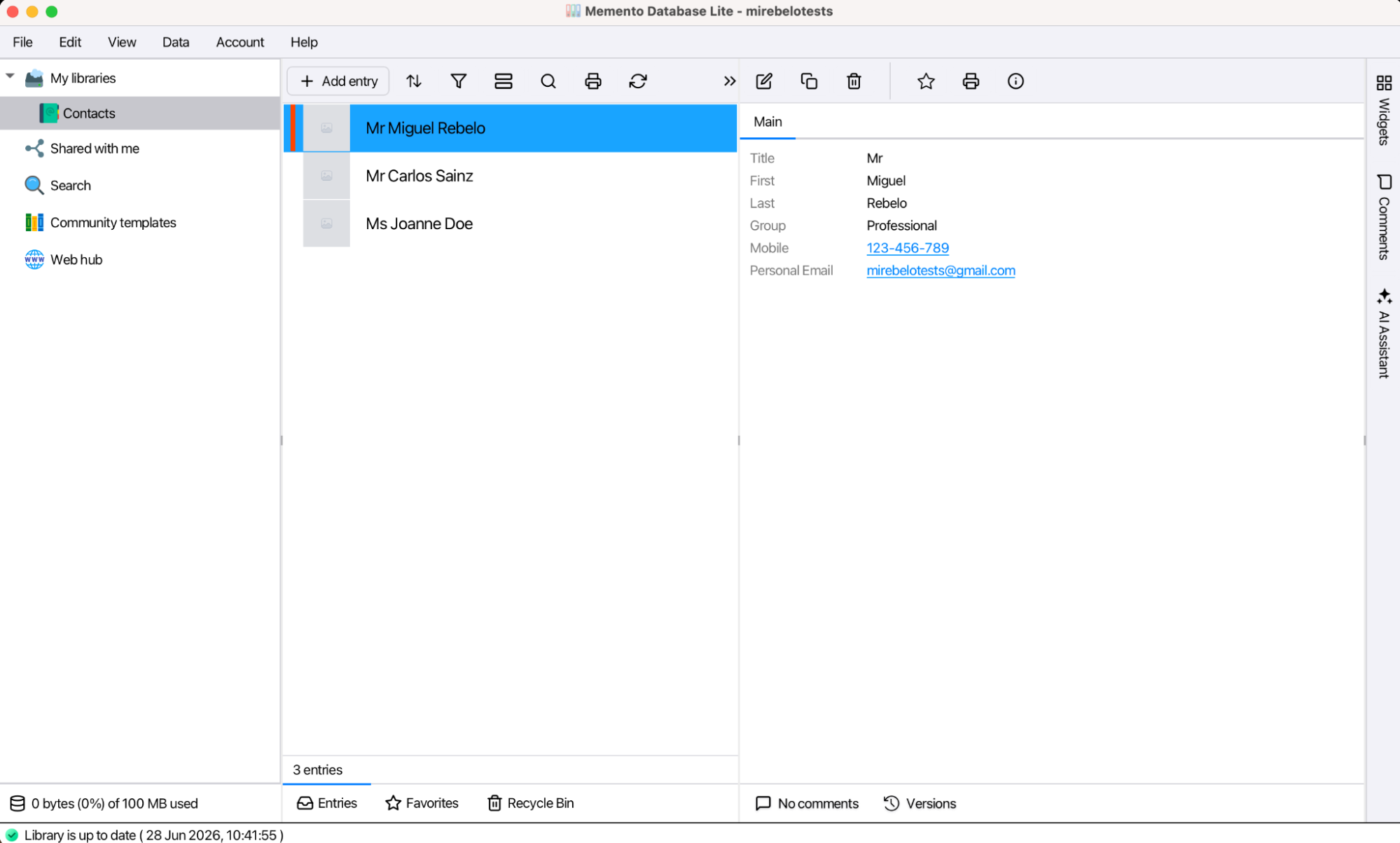The height and width of the screenshot is (843, 1400).
Task: Click the Add entry button
Action: [338, 81]
